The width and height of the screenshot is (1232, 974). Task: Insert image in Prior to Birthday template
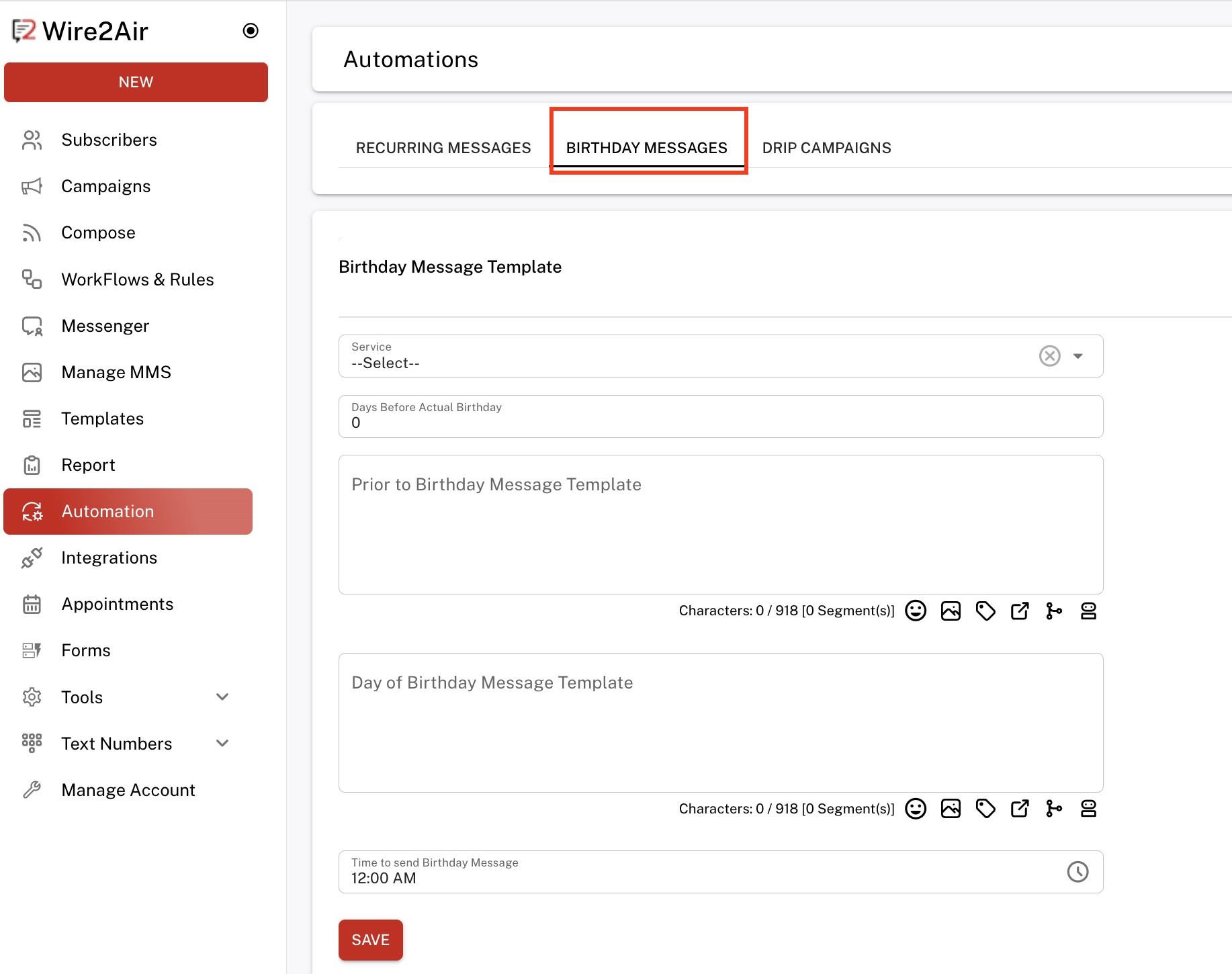pos(951,611)
